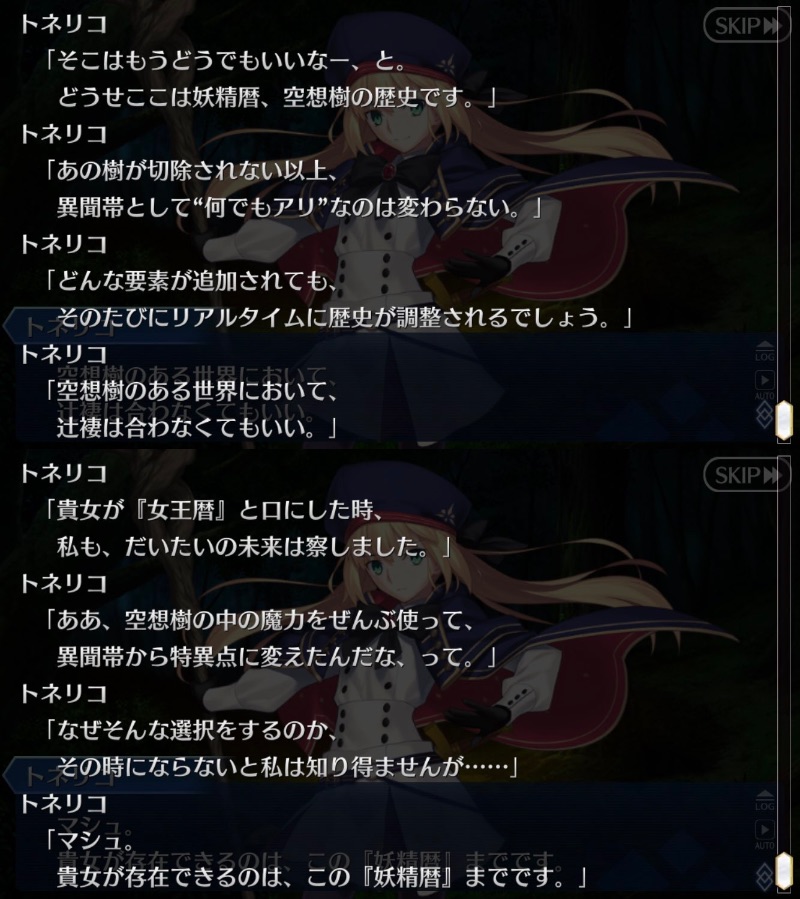This screenshot has height=899, width=800.
Task: Toggle AUTO play icon in the upper panel
Action: [x=764, y=385]
